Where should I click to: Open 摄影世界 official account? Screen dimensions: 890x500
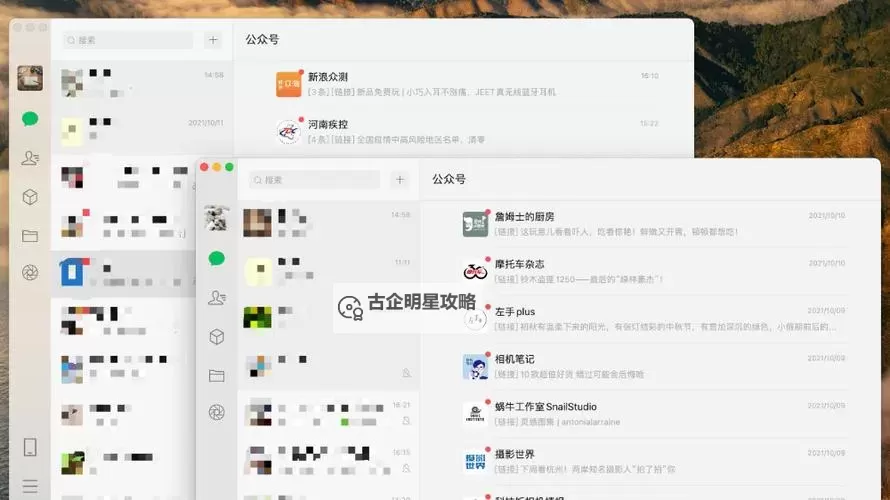tap(651, 461)
